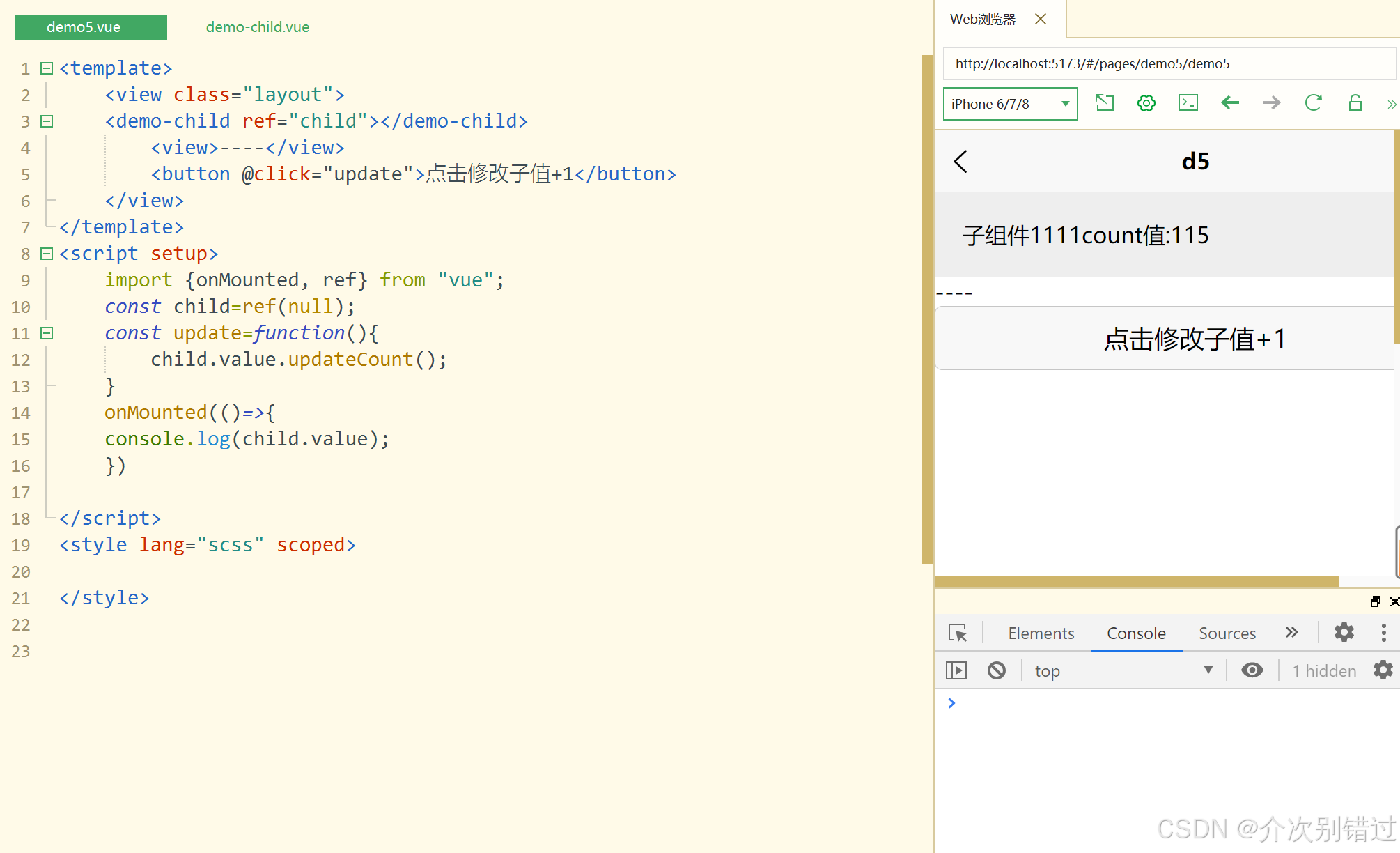Screen dimensions: 1400x853
Task: Click the browser back arrow icon
Action: [x=1230, y=103]
